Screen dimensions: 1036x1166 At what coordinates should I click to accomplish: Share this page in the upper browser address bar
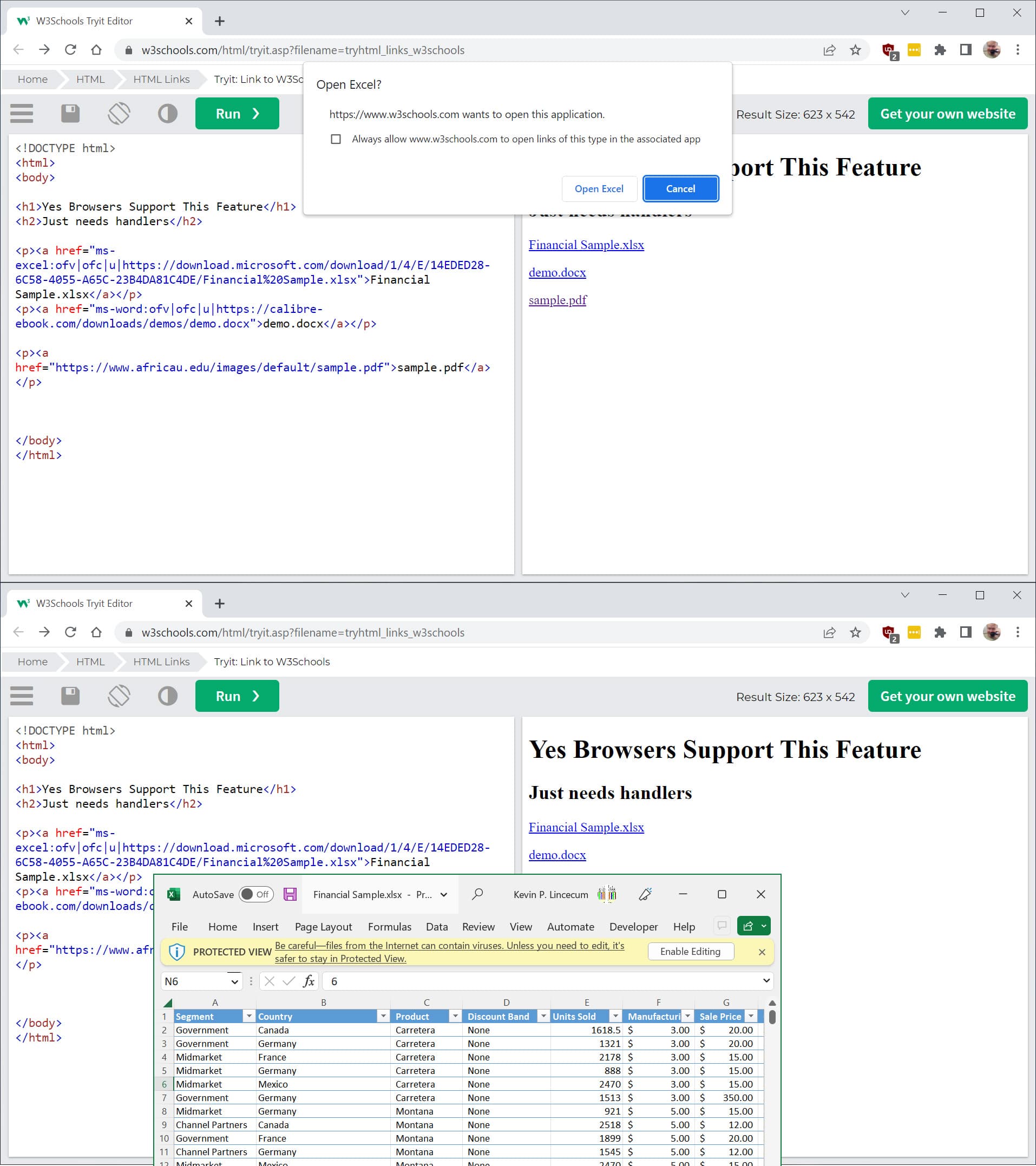pos(829,50)
